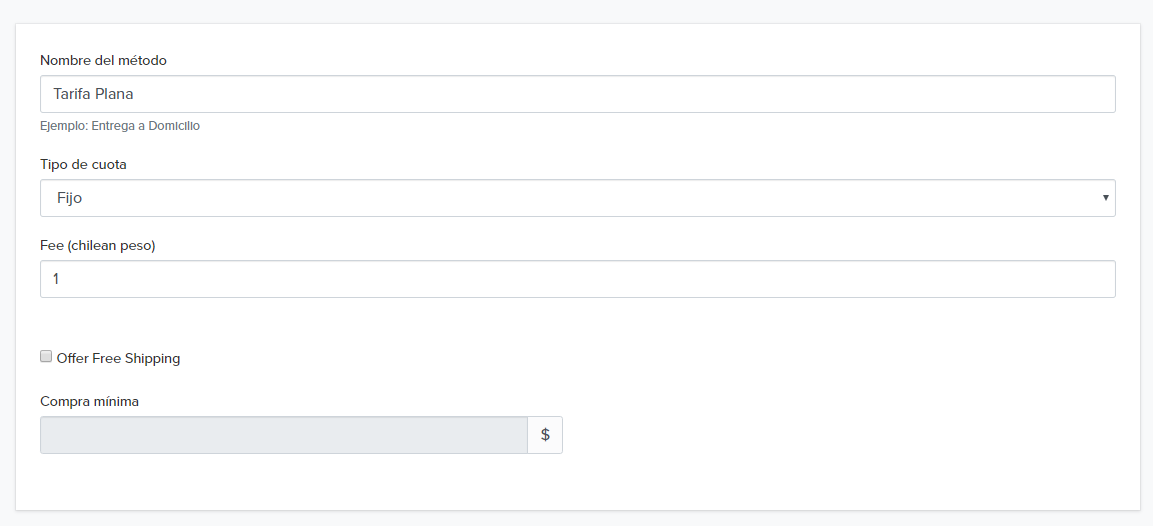Image resolution: width=1153 pixels, height=526 pixels.
Task: Click the disabled Compra mínima field
Action: point(283,435)
